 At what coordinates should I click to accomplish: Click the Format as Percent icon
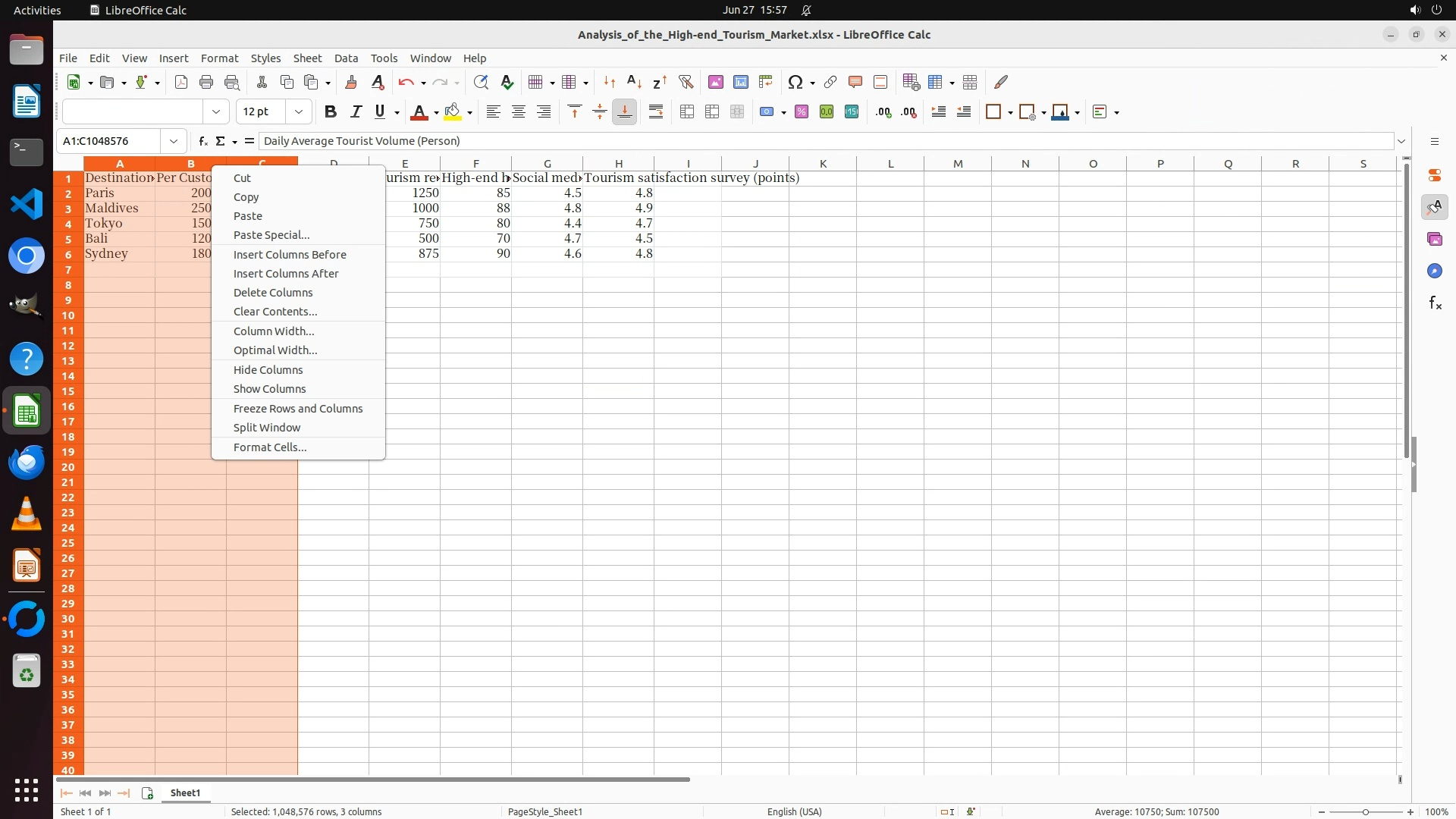coord(802,111)
